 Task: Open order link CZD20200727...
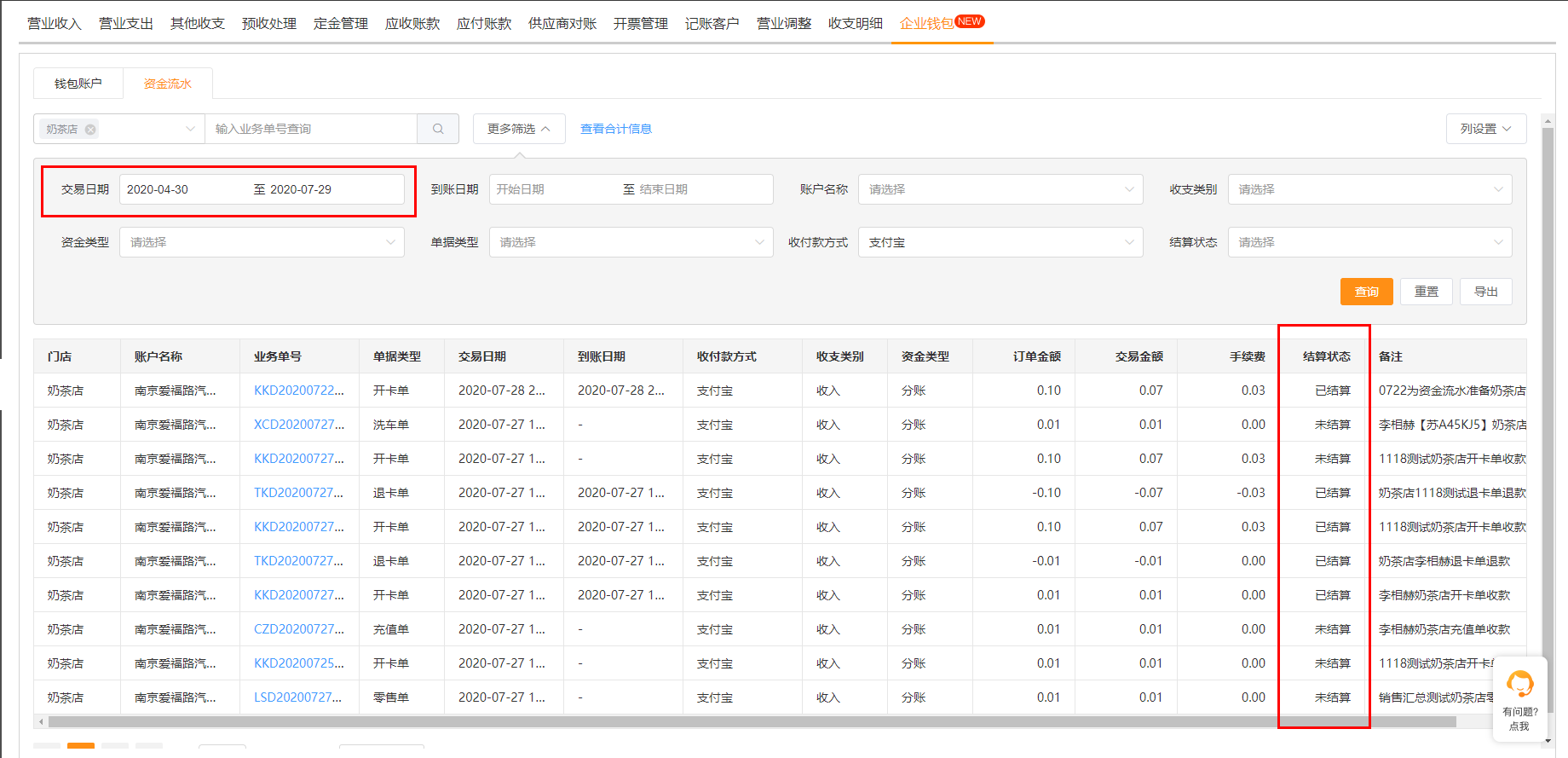(x=299, y=629)
